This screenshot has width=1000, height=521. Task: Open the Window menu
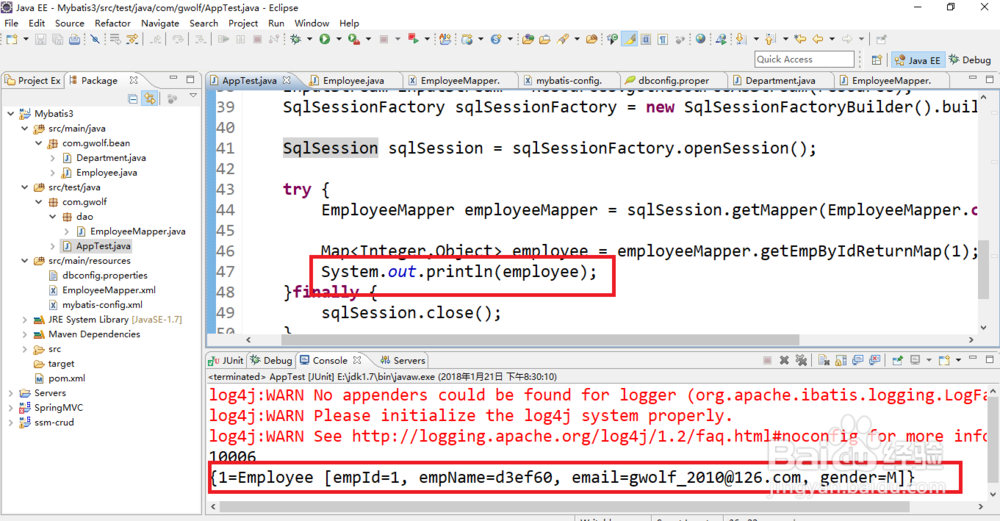click(312, 23)
